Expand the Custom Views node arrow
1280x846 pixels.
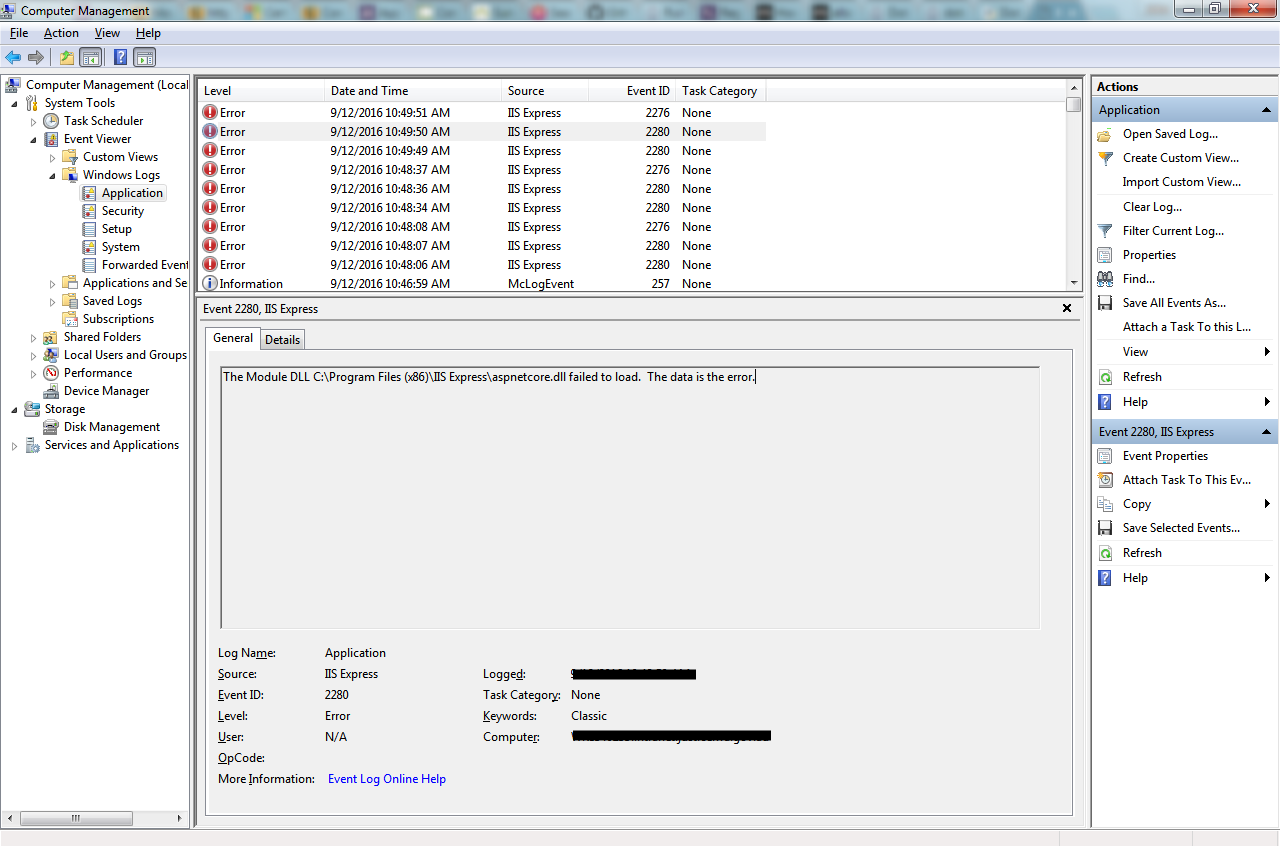pos(52,157)
